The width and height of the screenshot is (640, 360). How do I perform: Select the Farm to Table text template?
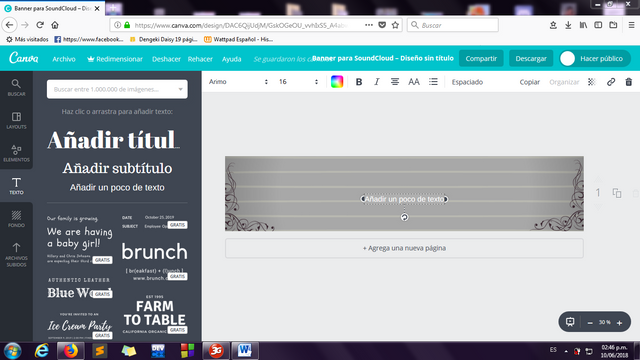(154, 313)
